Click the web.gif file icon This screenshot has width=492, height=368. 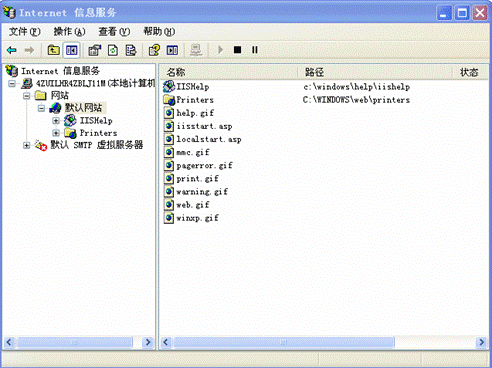(169, 205)
